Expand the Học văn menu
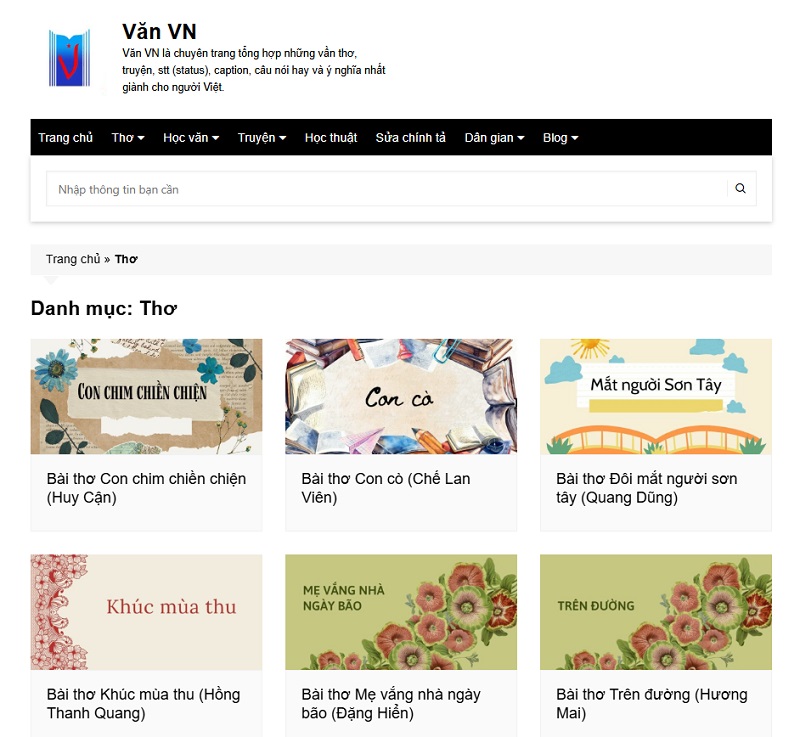800x737 pixels. point(190,138)
